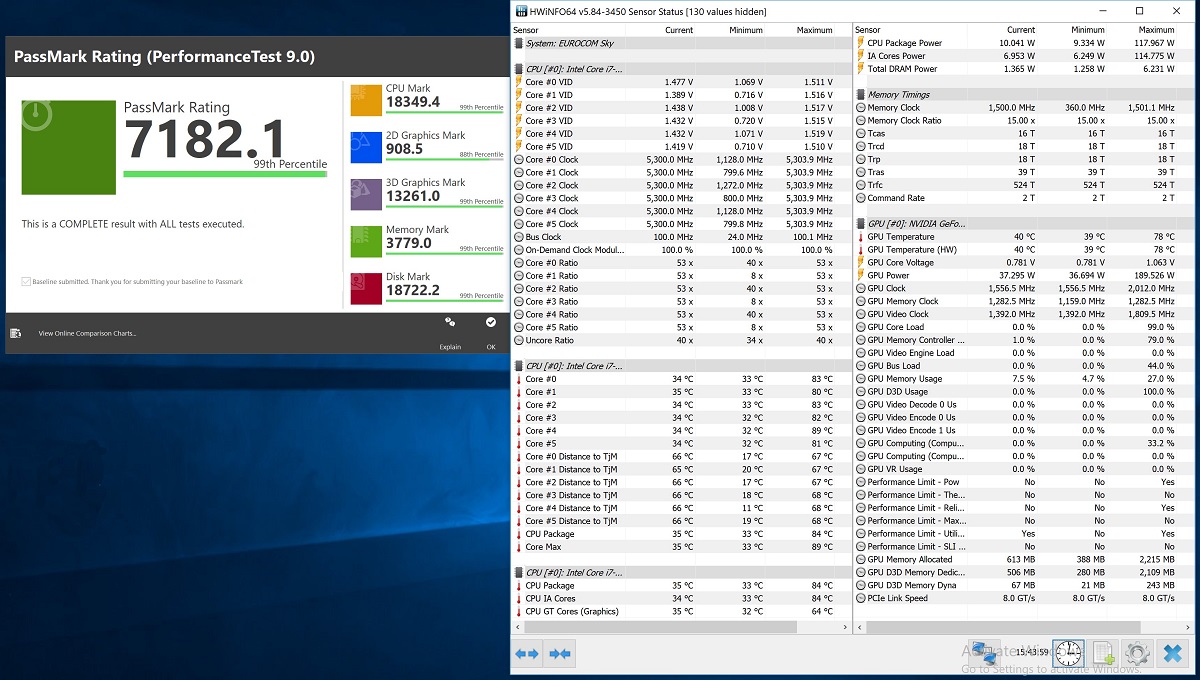Select the blue 2D Graphics Mark icon
The image size is (1200, 680).
click(x=366, y=147)
